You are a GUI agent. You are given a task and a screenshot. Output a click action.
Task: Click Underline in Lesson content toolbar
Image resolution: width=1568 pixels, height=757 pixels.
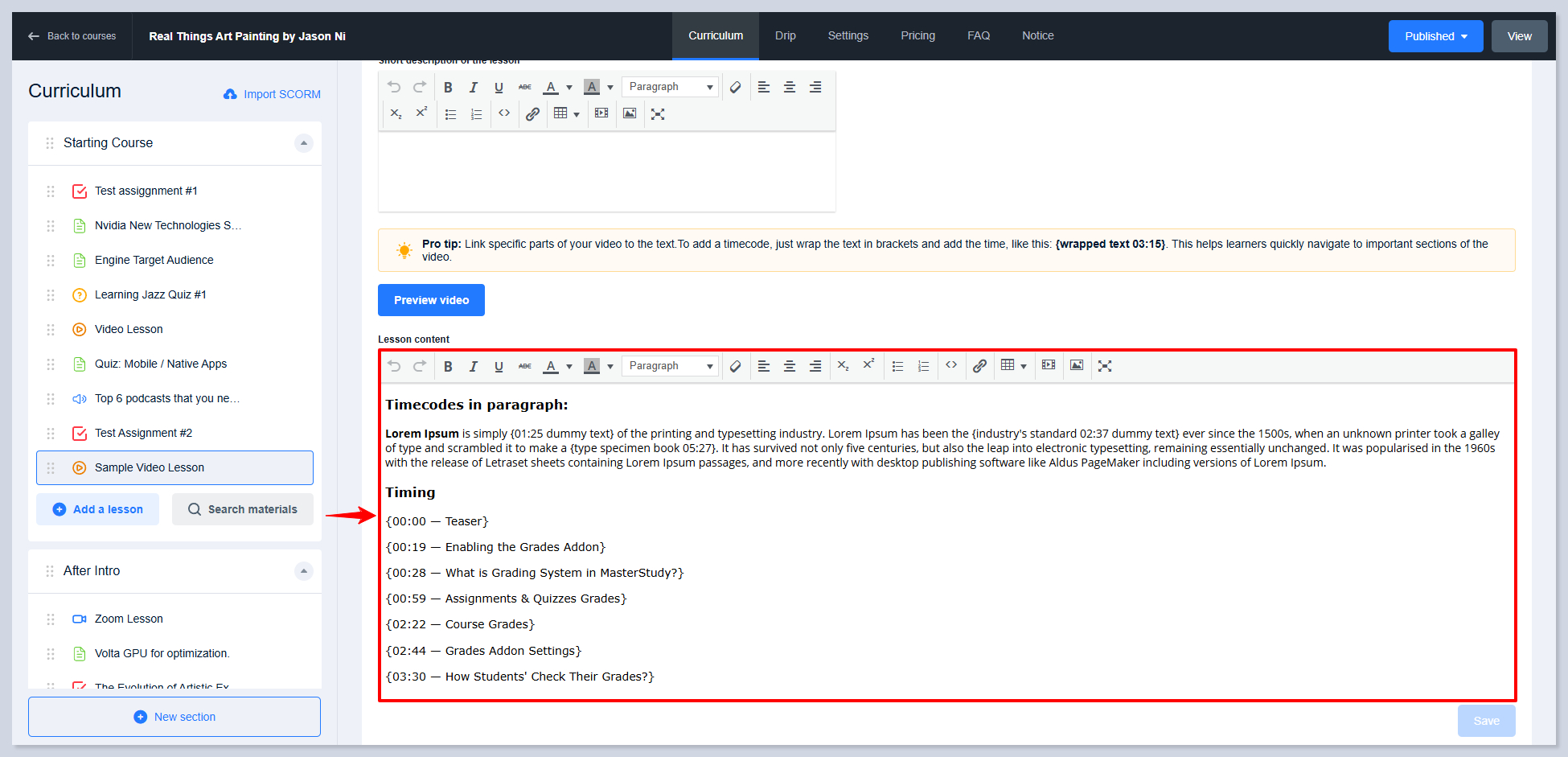[x=499, y=366]
